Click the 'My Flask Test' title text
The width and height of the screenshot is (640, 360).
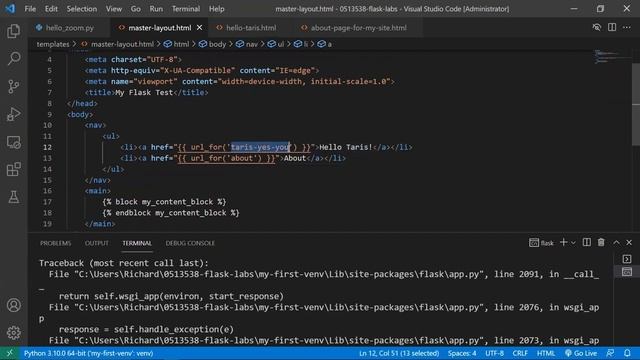click(x=144, y=93)
